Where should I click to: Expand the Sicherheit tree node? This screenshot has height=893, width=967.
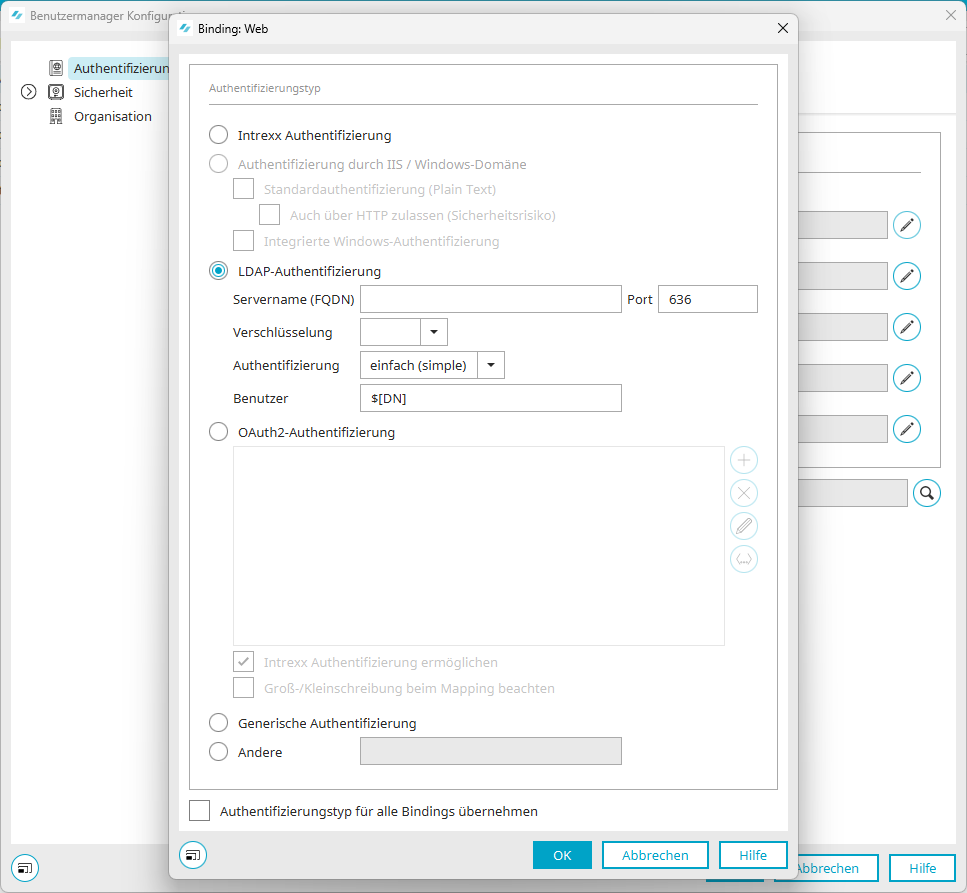tap(28, 92)
